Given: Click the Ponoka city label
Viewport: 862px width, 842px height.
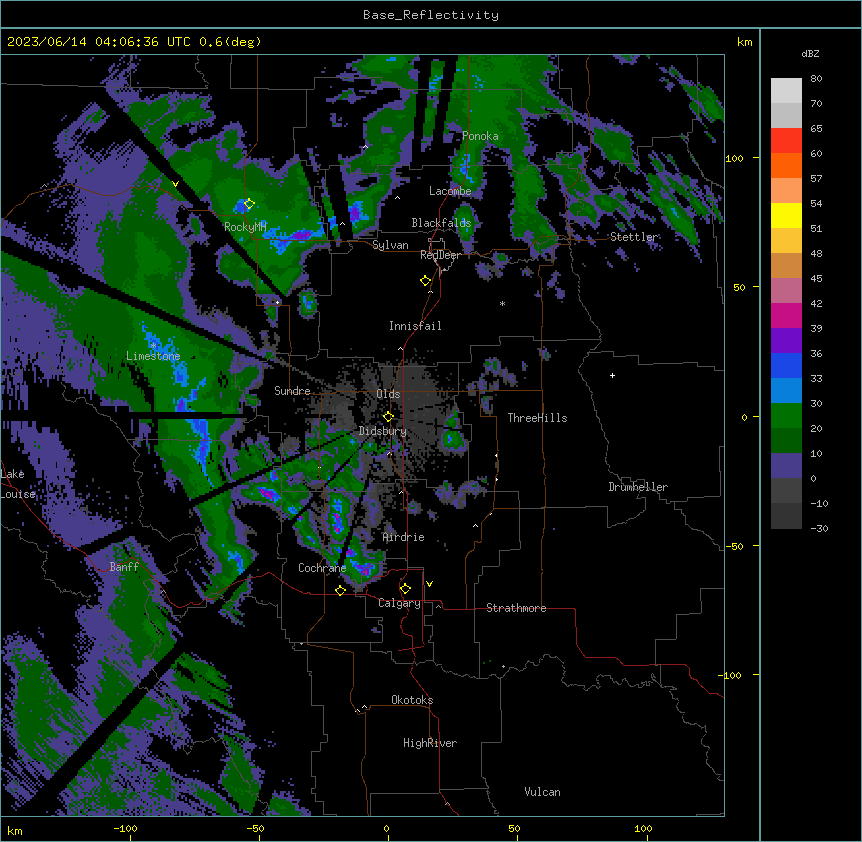Looking at the screenshot, I should pos(480,136).
